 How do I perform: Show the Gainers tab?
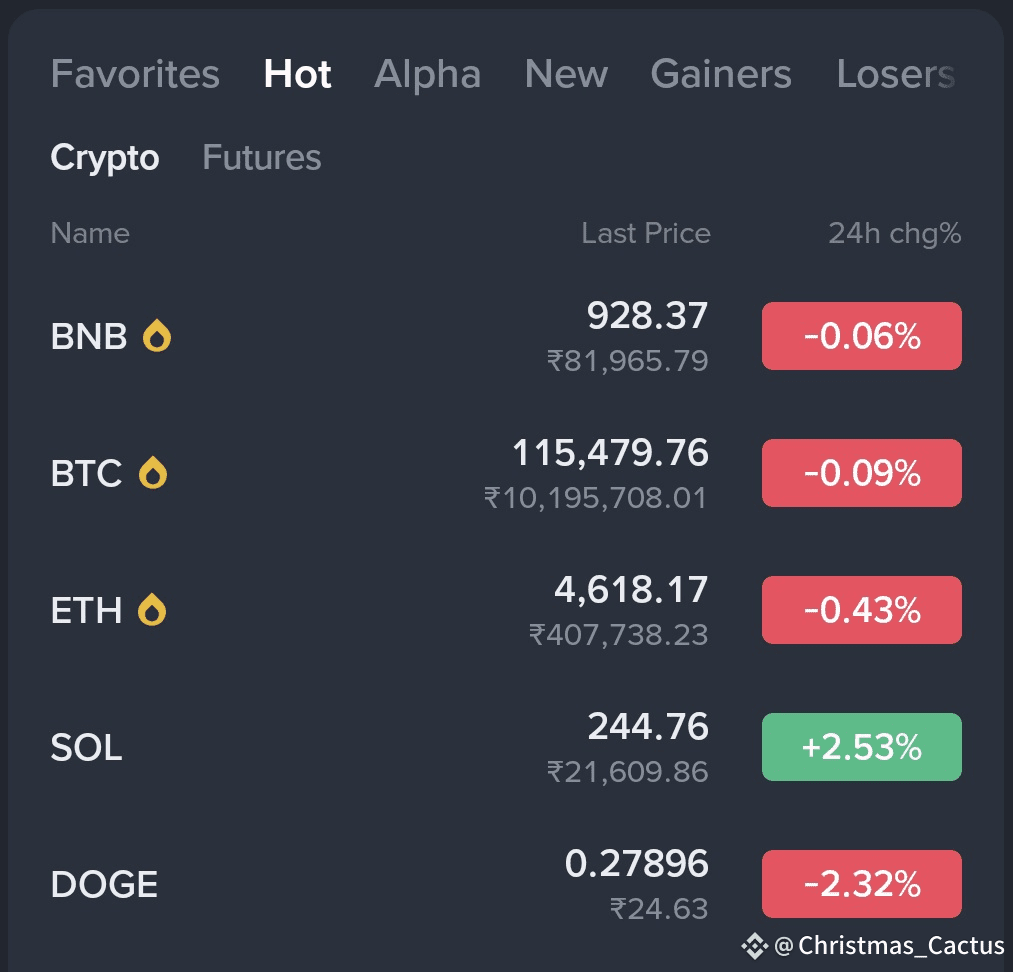pyautogui.click(x=721, y=74)
